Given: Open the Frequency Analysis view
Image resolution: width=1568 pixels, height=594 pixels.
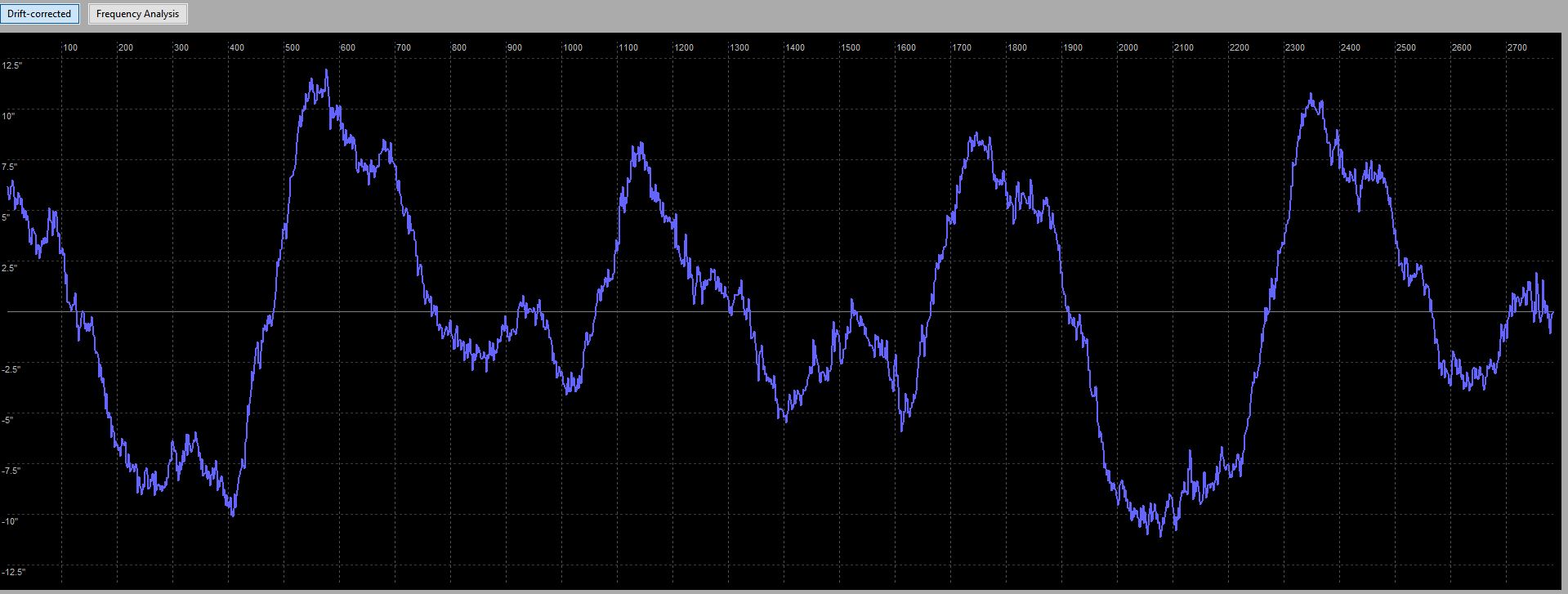Looking at the screenshot, I should tap(137, 14).
